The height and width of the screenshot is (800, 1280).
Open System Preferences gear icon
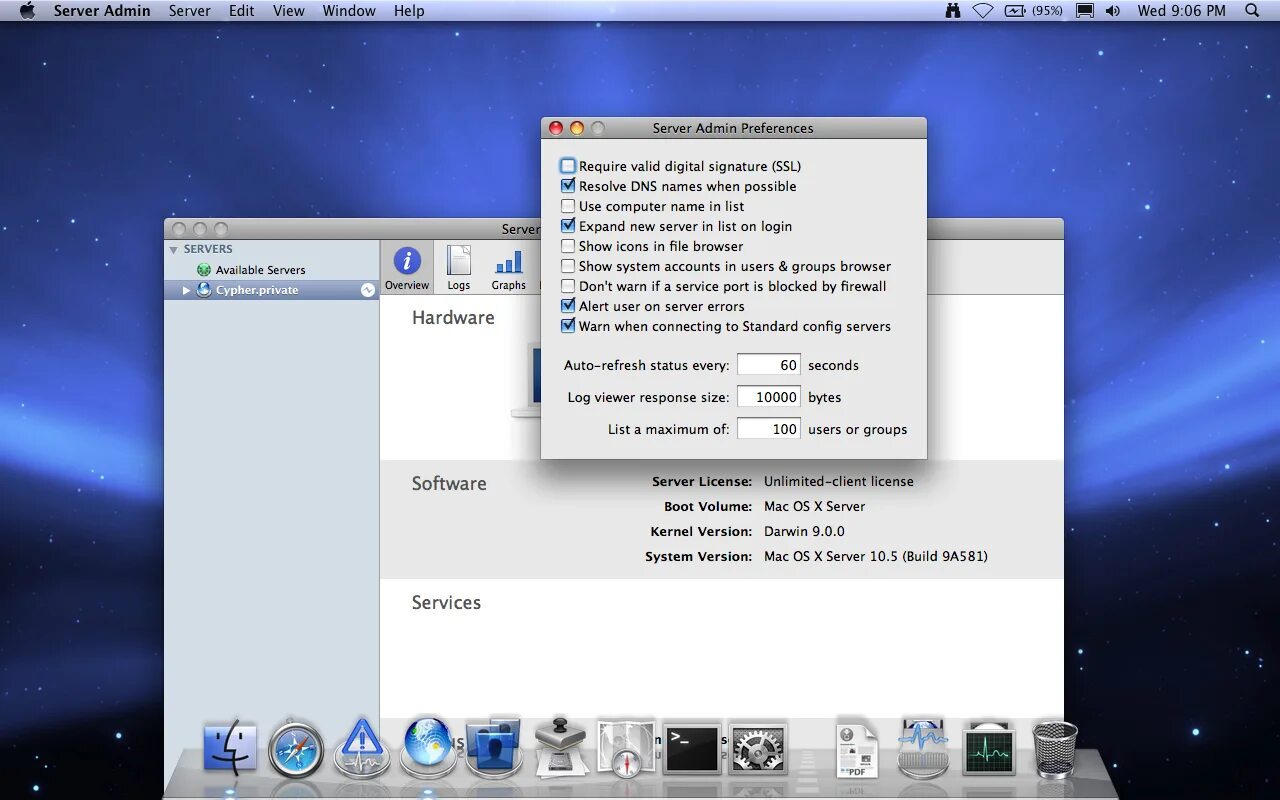pos(758,748)
